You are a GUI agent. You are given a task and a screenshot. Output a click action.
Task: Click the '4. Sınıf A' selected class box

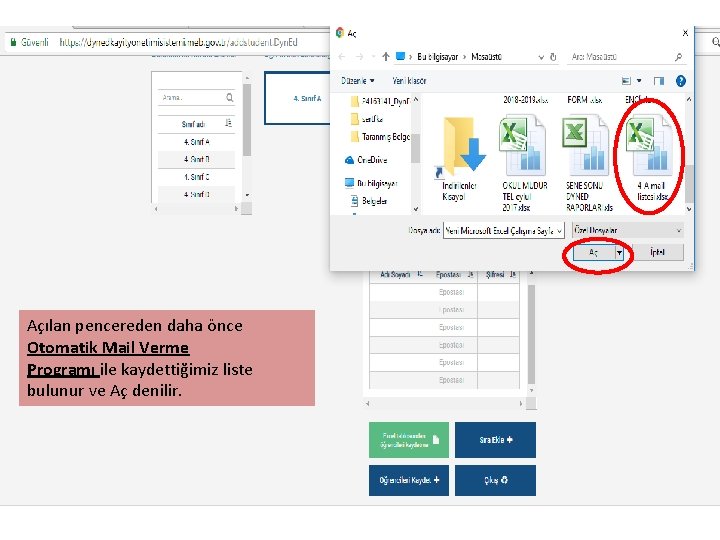click(x=298, y=98)
